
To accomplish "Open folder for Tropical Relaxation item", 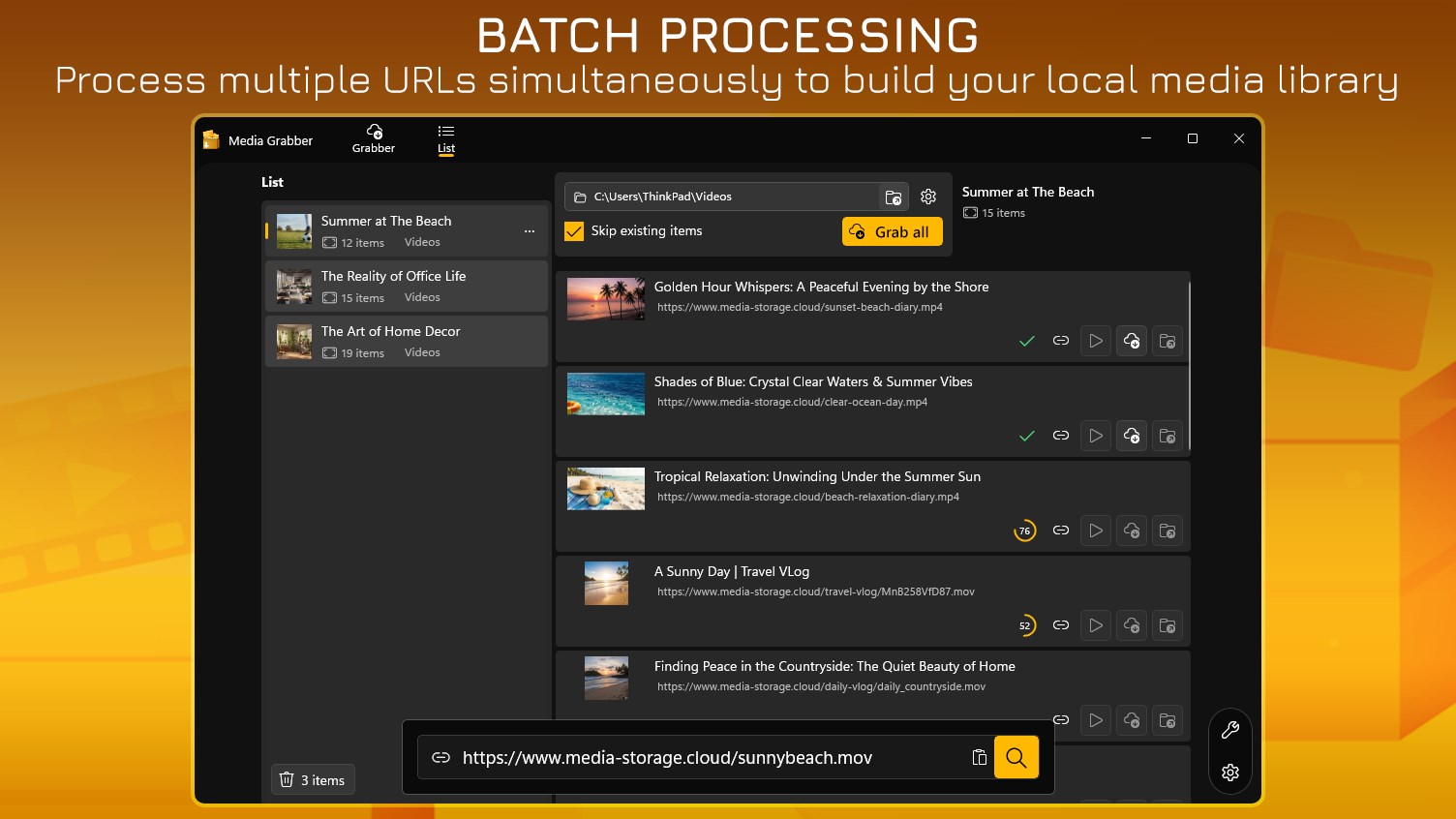I will click(x=1168, y=531).
